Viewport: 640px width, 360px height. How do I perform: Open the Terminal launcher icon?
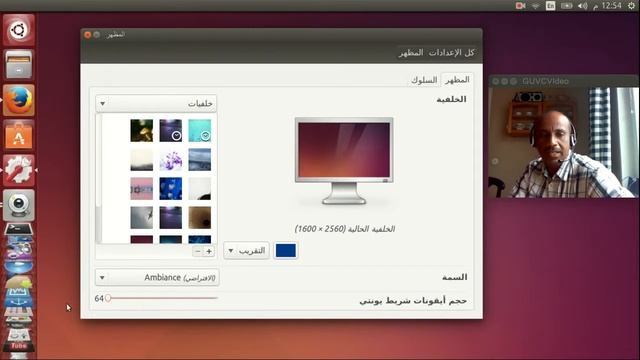coord(19,229)
